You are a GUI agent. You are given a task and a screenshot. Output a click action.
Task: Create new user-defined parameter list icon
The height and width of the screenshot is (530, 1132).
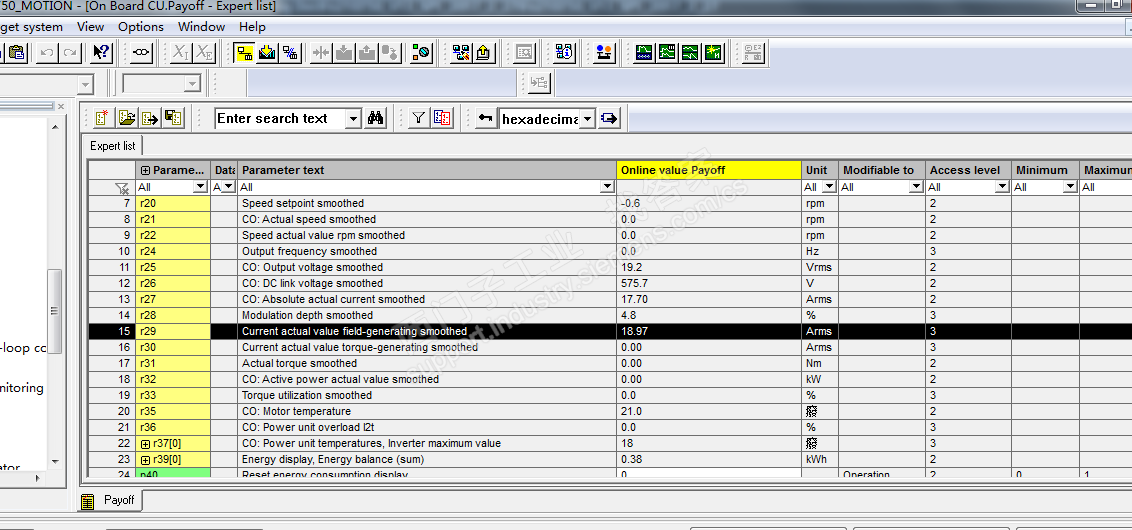tap(103, 118)
